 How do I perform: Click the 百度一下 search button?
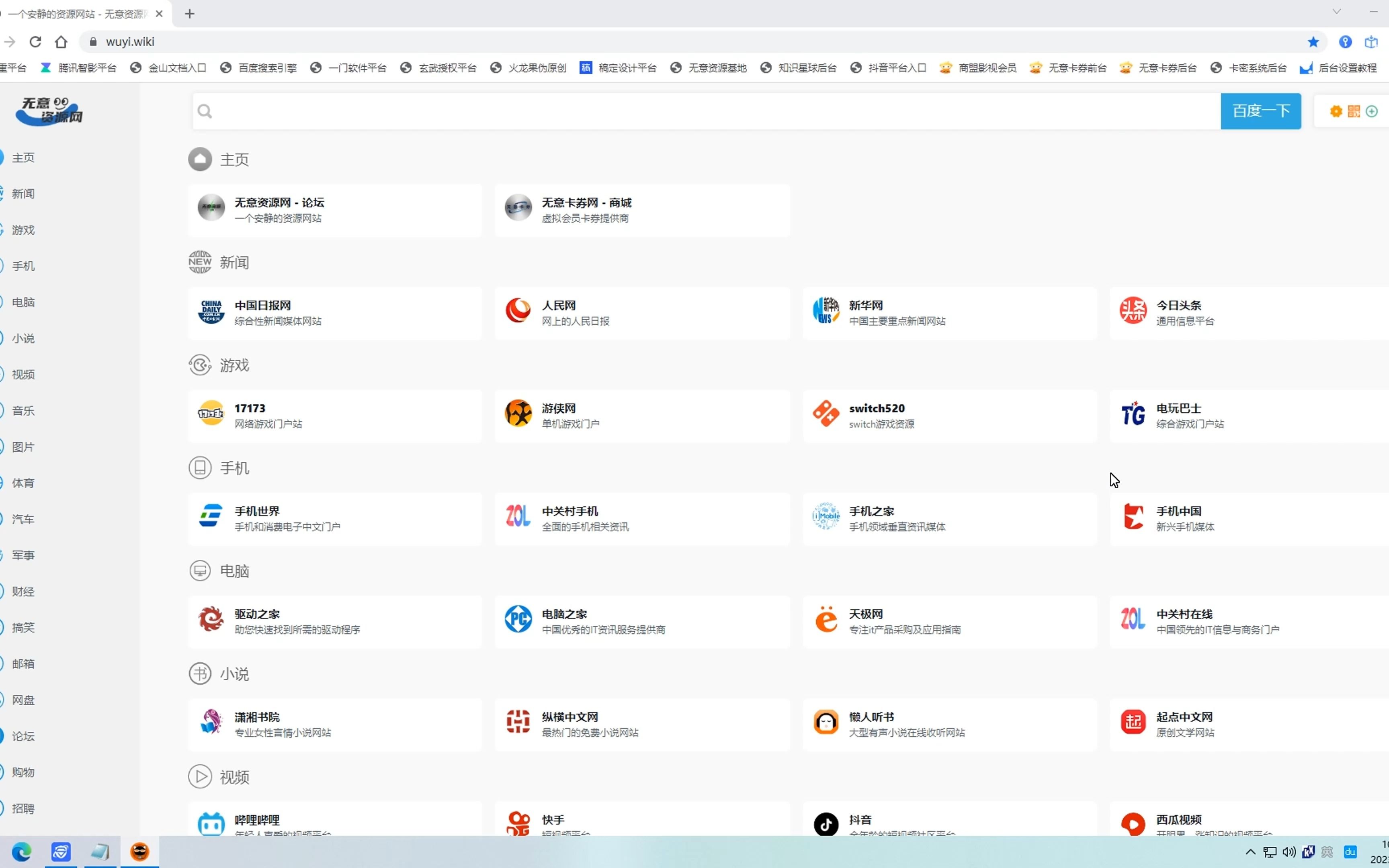pos(1260,111)
